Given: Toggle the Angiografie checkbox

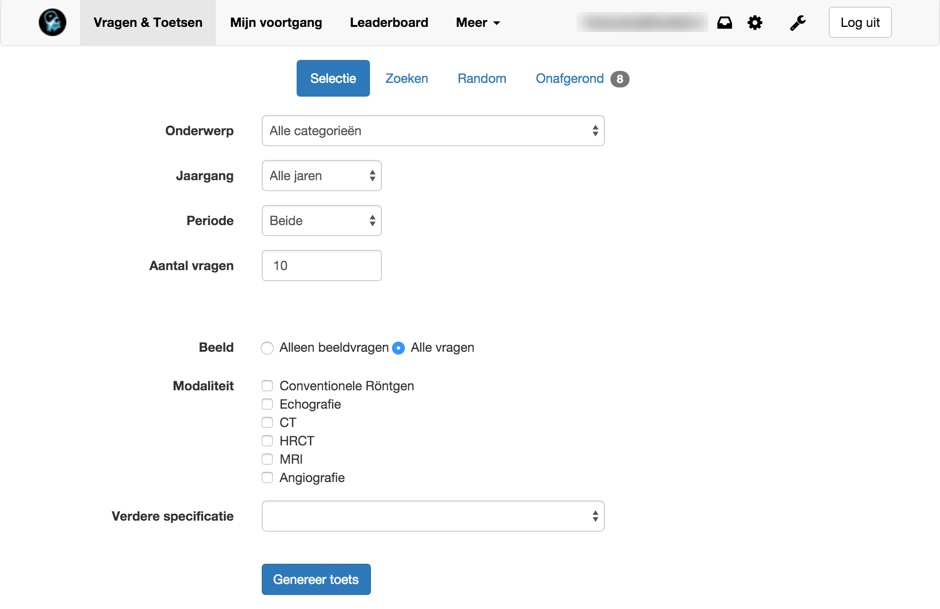Looking at the screenshot, I should point(267,478).
